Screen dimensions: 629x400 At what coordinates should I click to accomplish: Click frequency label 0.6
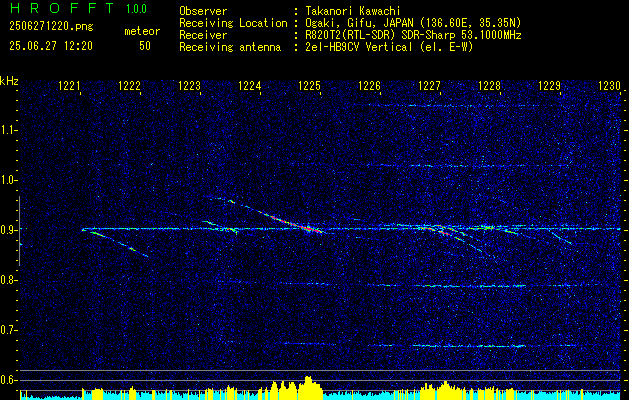tap(8, 380)
